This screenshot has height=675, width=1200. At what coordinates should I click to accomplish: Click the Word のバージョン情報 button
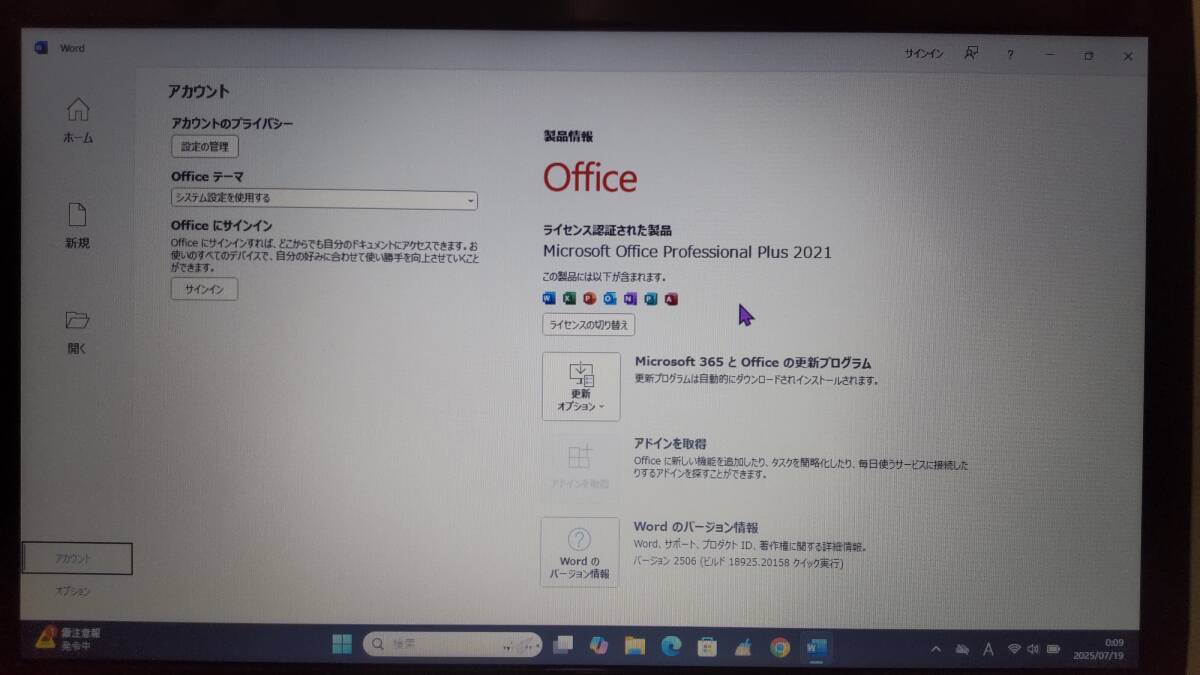[x=580, y=551]
